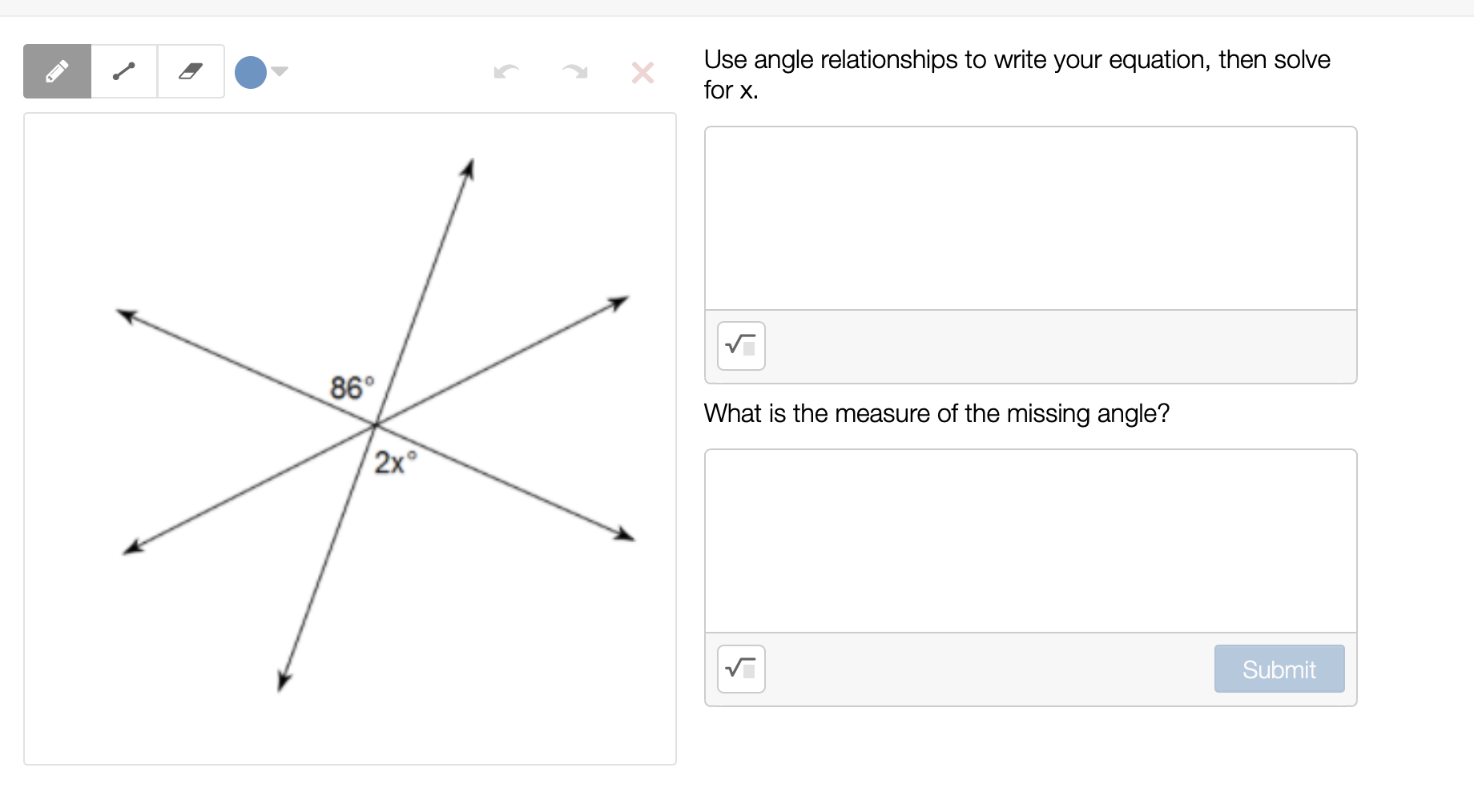Clear the sketch using the X icon
Screen dimensions: 1474x812
[642, 73]
